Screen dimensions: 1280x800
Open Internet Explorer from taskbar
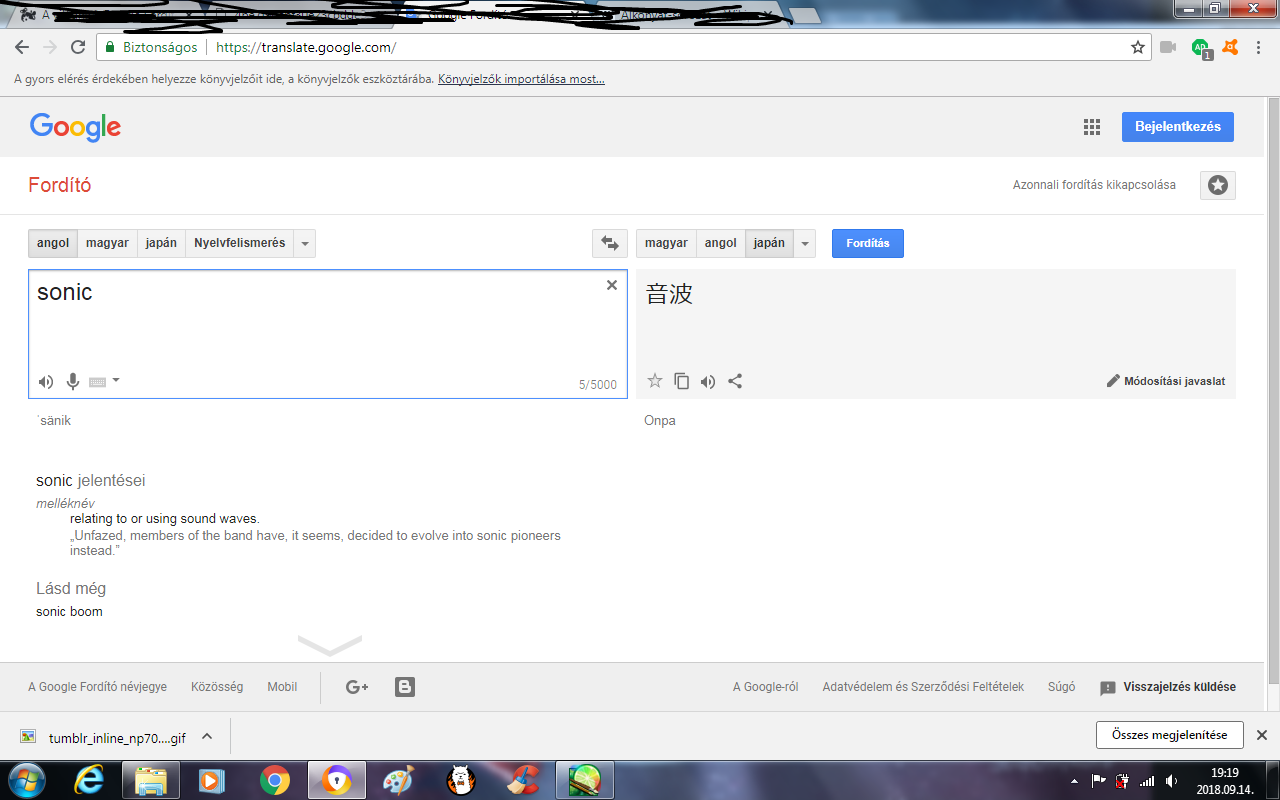tap(91, 780)
